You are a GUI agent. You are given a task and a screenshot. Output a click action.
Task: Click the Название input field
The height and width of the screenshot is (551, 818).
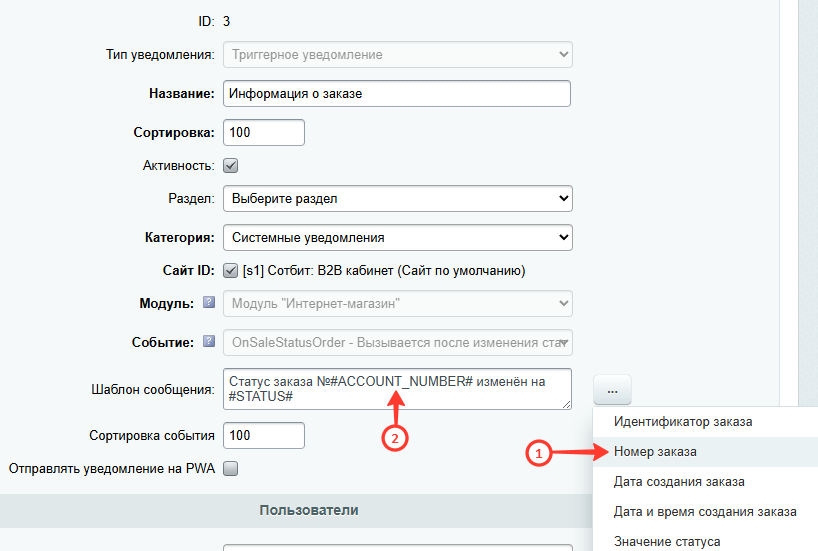click(397, 93)
